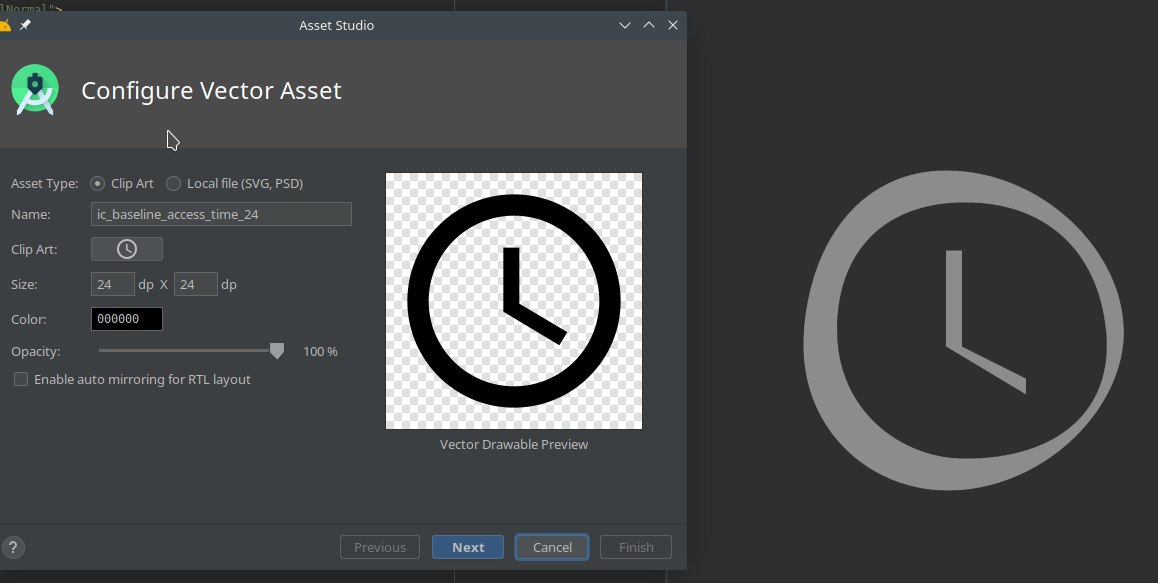Click the Android Studio logo in header

coord(35,90)
